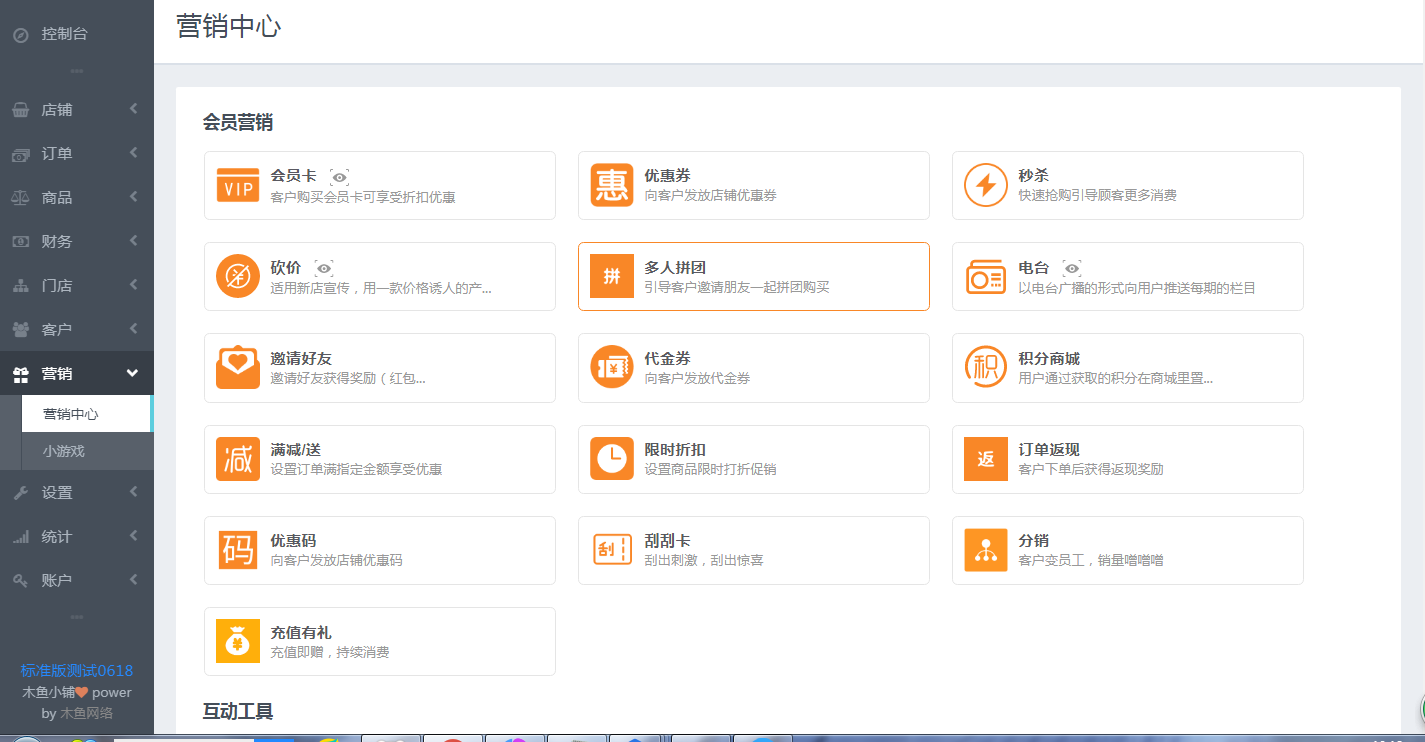Open the 刮刮卡 scratch card feature
1425x742 pixels.
pos(611,550)
